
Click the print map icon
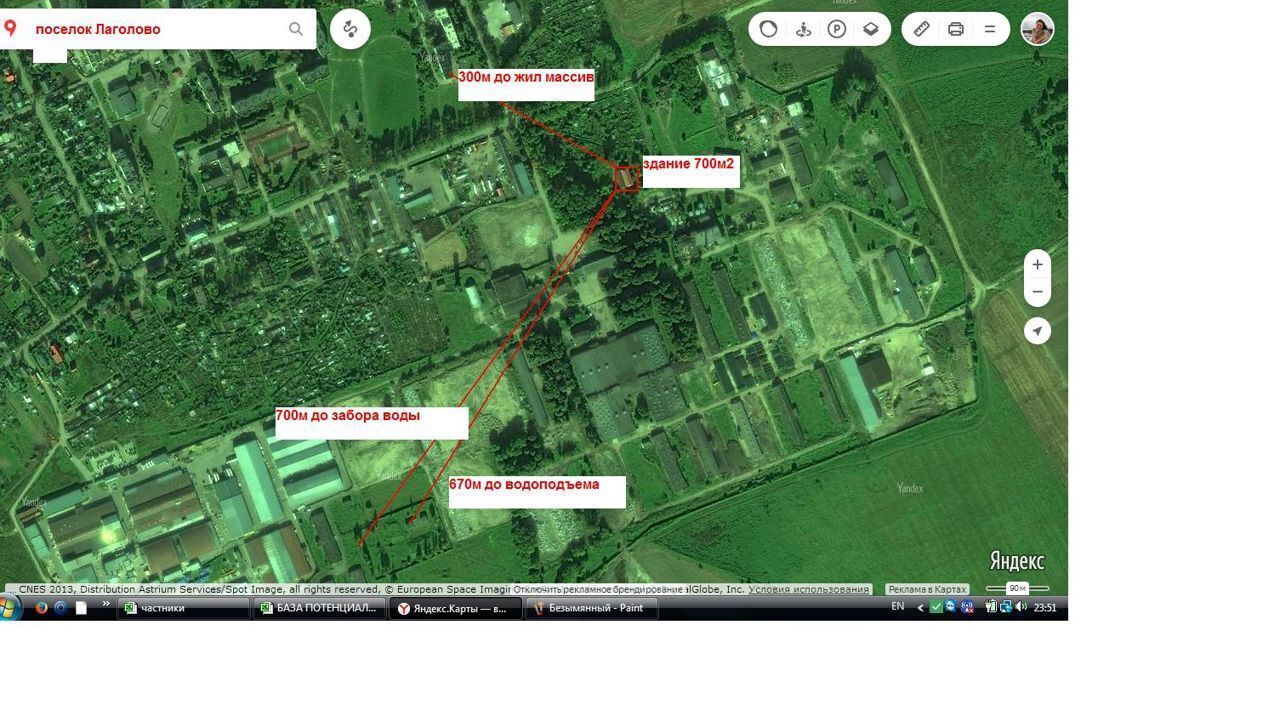point(956,29)
